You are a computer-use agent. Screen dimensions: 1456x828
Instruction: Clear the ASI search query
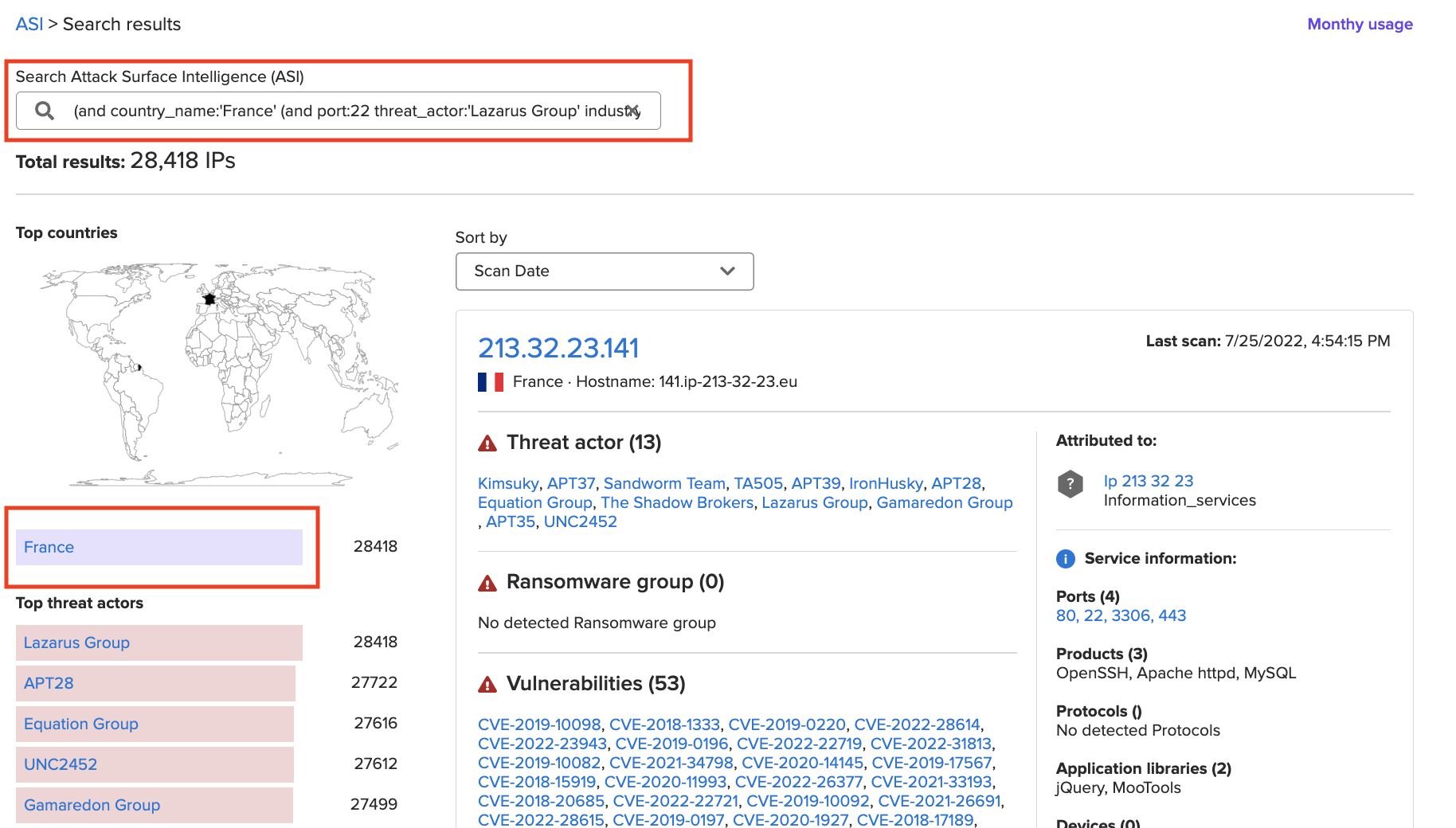tap(632, 111)
